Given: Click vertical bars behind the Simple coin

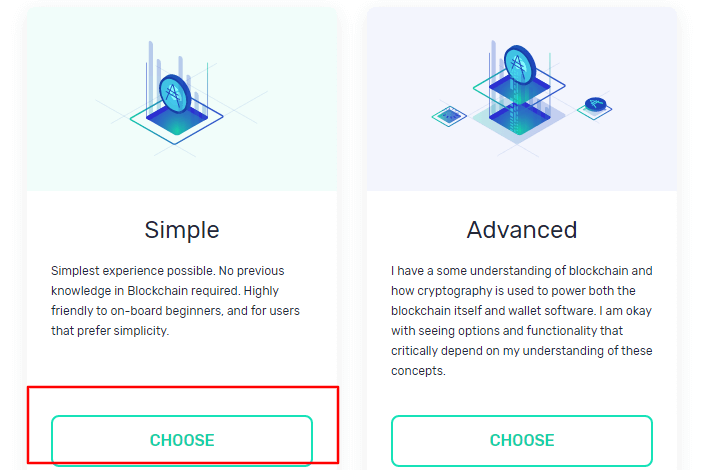Looking at the screenshot, I should [153, 60].
